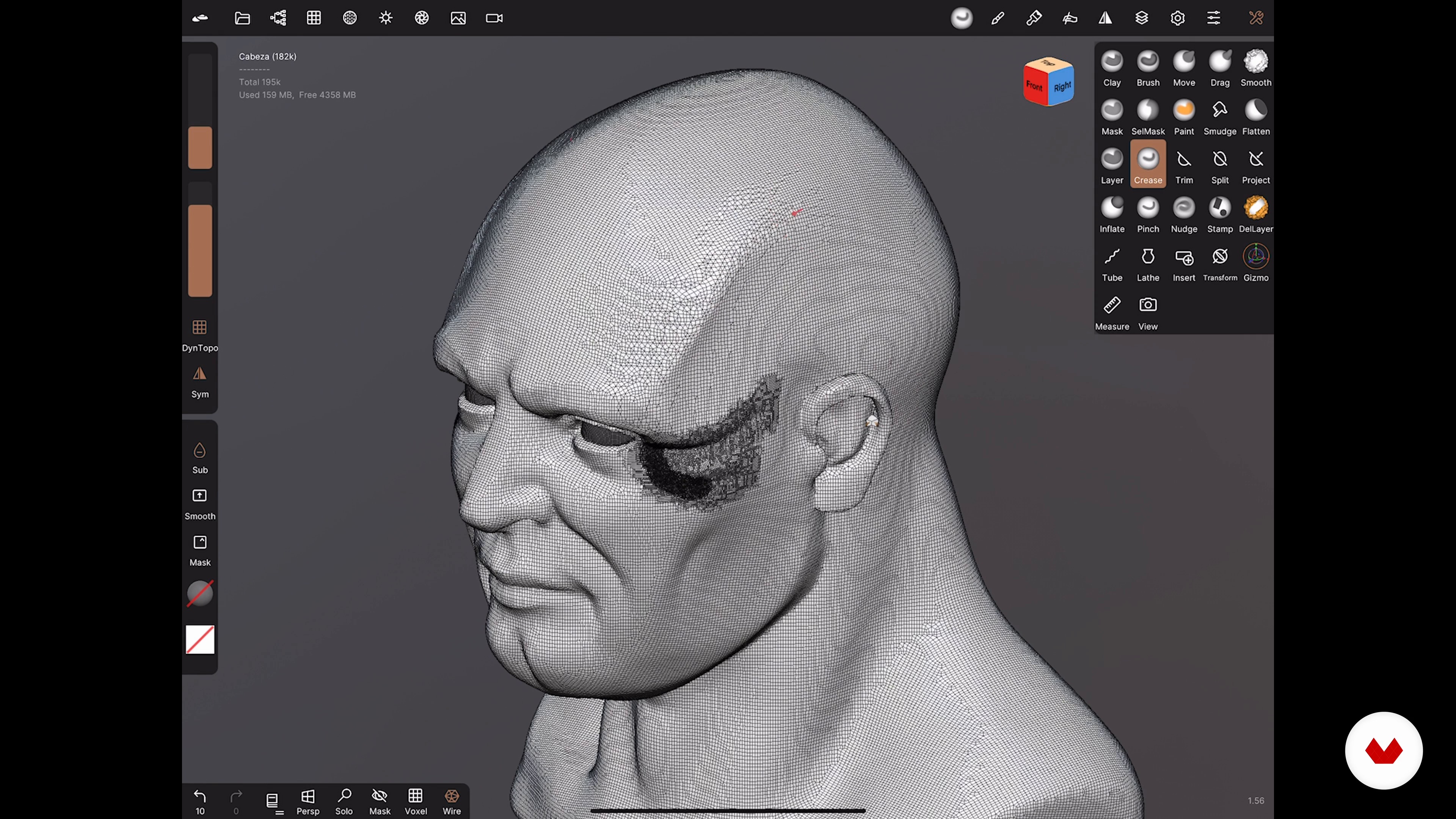Image resolution: width=1456 pixels, height=819 pixels.
Task: Select the View camera tool
Action: pyautogui.click(x=1148, y=312)
